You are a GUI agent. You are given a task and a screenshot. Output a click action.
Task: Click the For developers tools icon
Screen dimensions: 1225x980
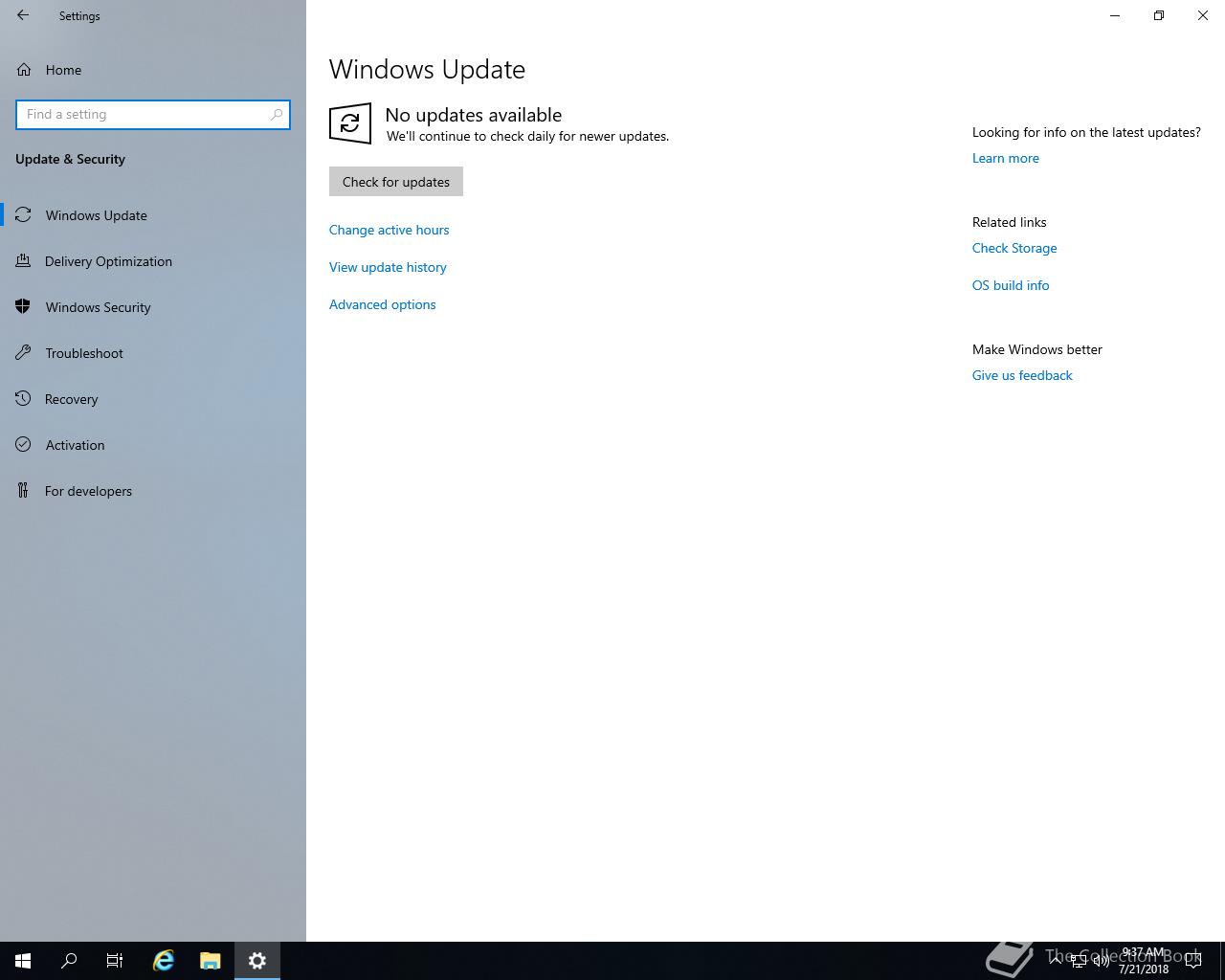(24, 491)
